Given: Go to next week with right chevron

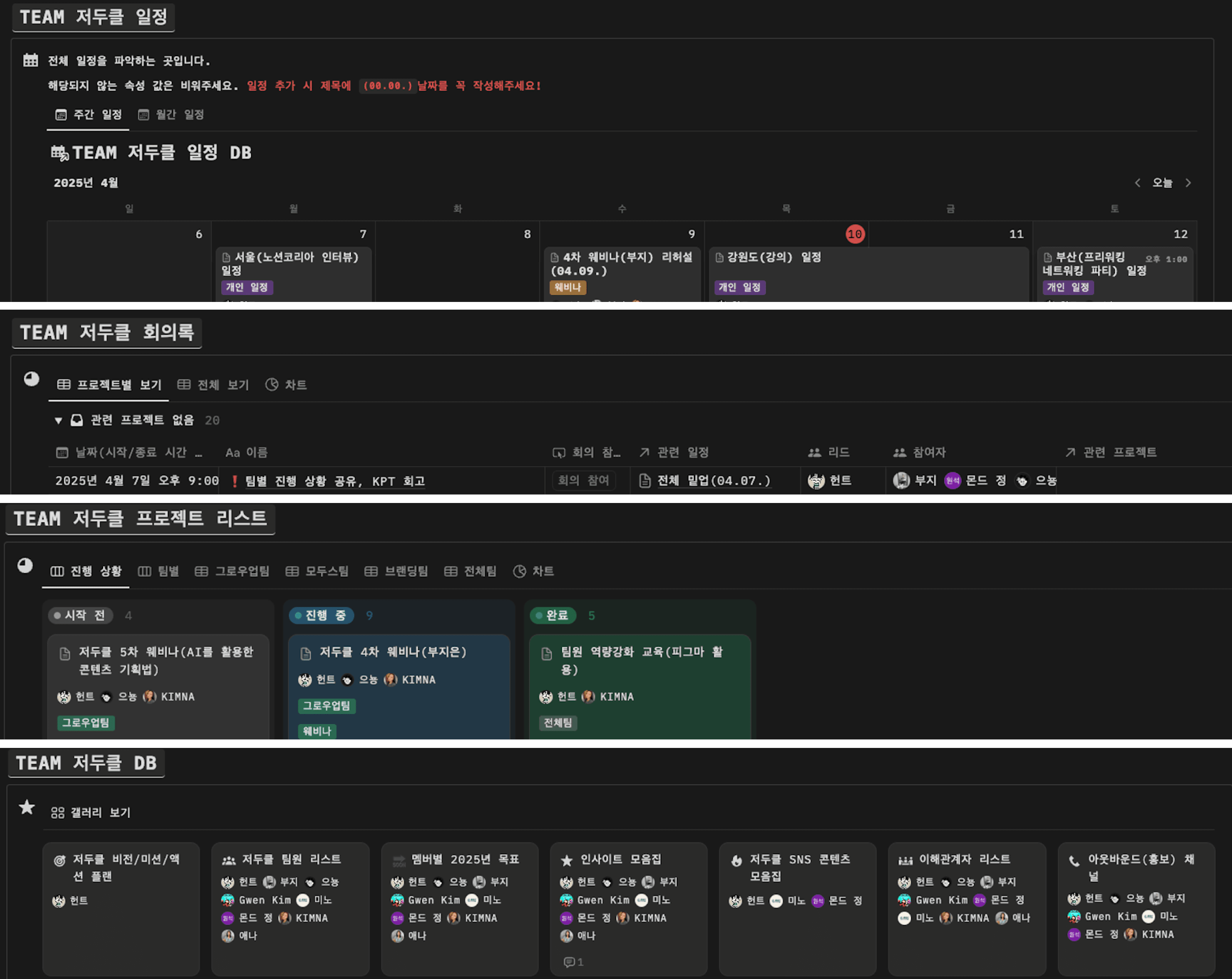Looking at the screenshot, I should click(x=1188, y=183).
